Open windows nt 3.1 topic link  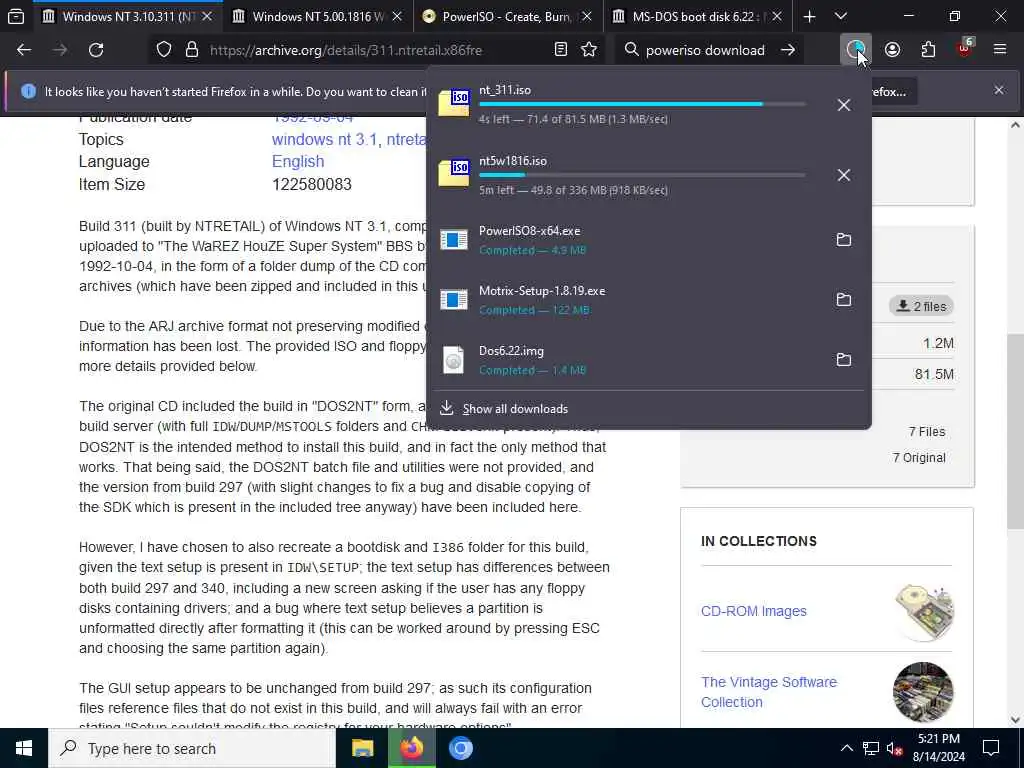tap(325, 139)
